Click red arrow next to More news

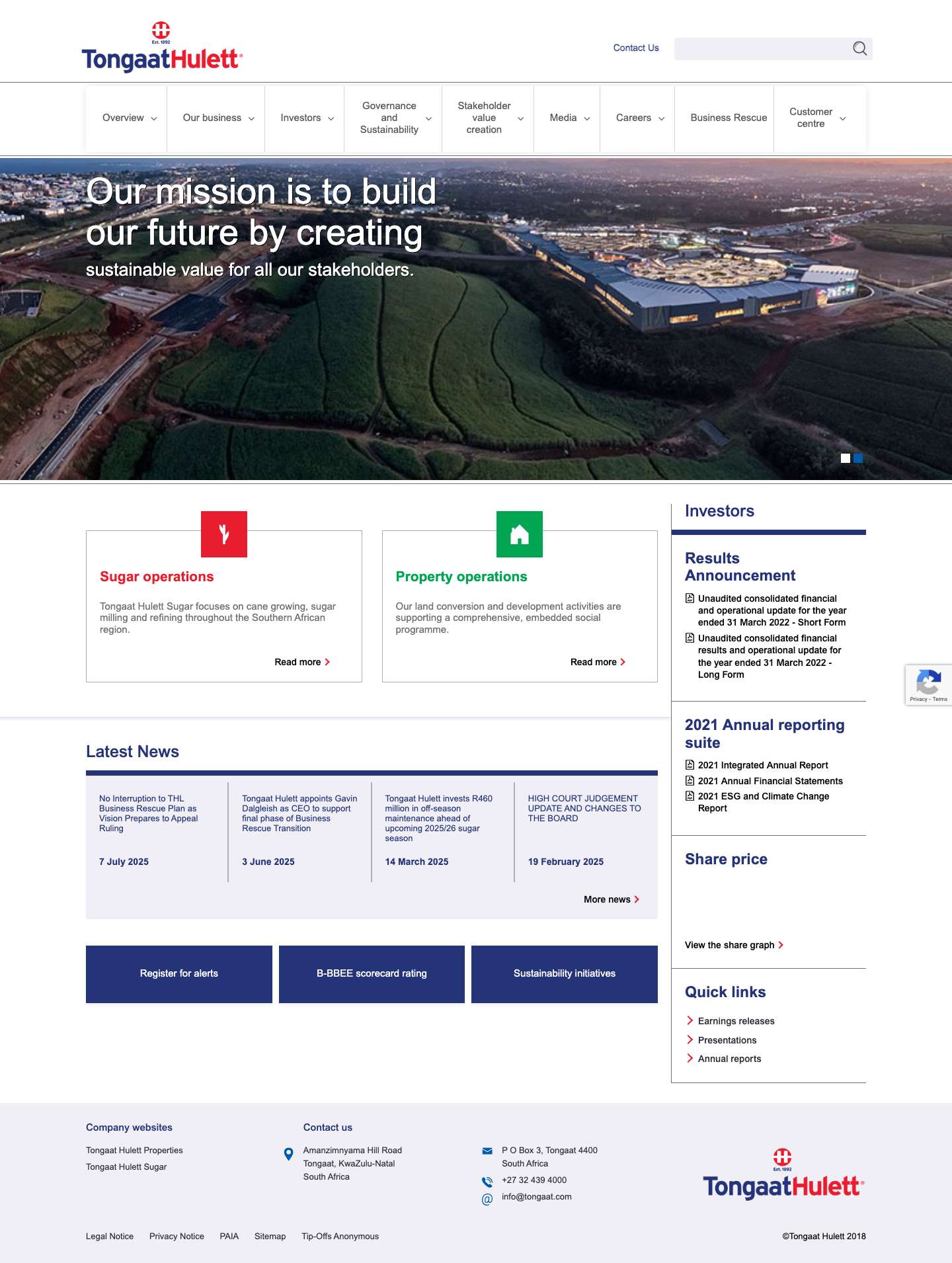click(x=637, y=899)
